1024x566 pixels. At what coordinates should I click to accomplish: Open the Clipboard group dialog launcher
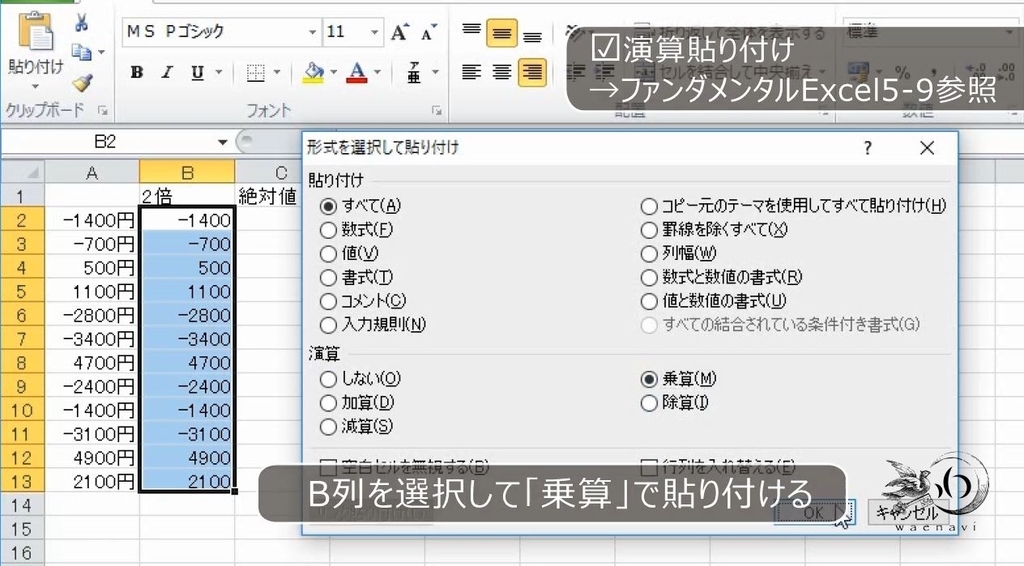(103, 111)
